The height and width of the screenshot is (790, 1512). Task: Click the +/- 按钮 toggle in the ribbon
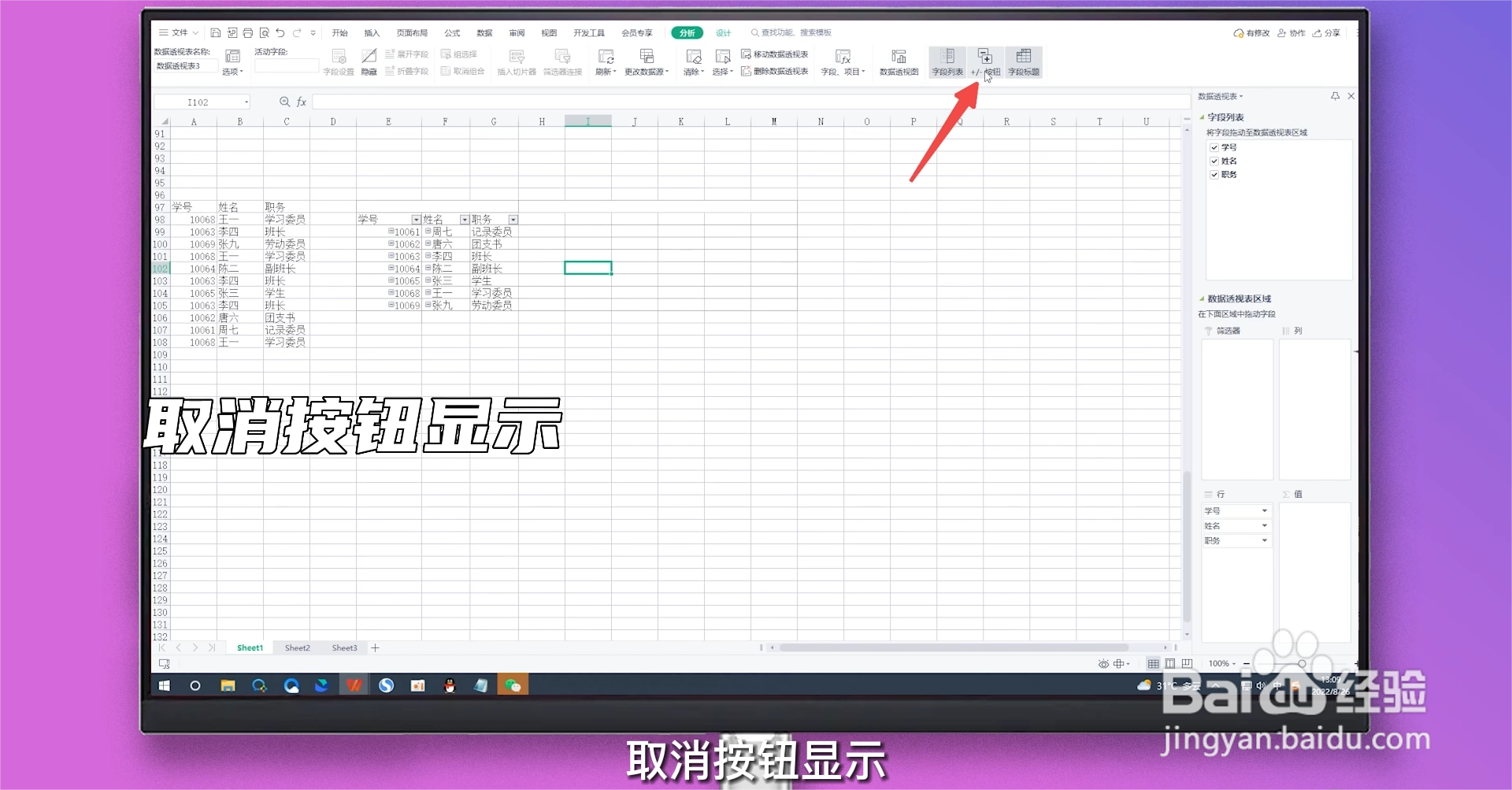click(985, 62)
